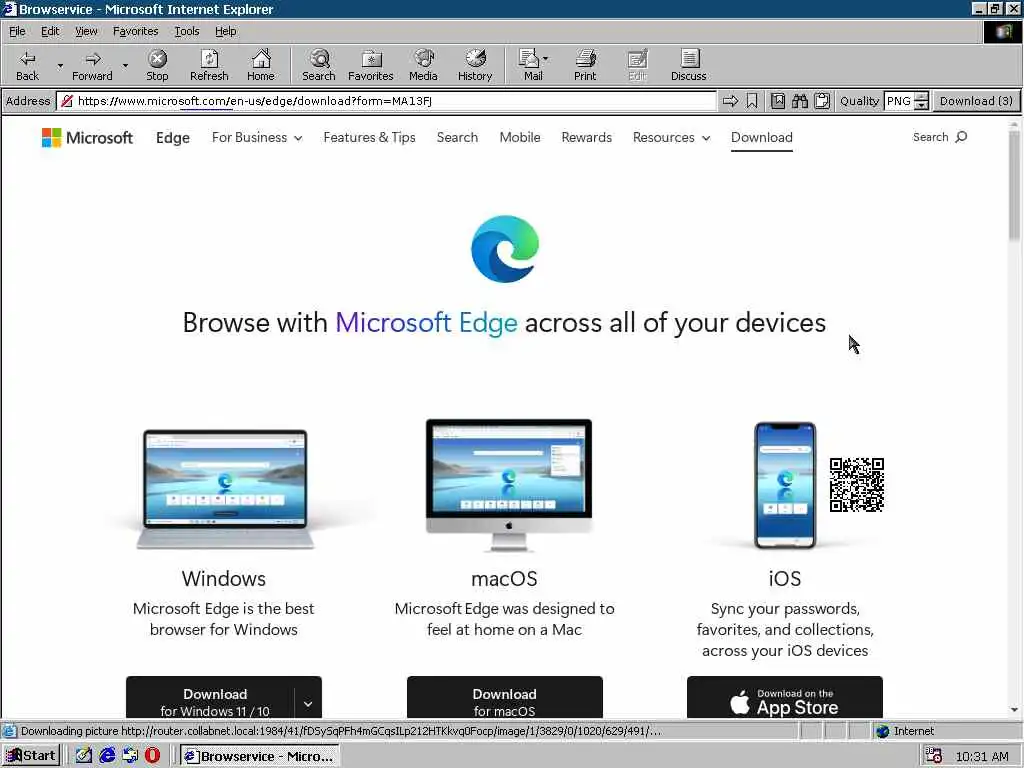Open the Media toolbar pane
This screenshot has height=768, width=1024.
423,65
